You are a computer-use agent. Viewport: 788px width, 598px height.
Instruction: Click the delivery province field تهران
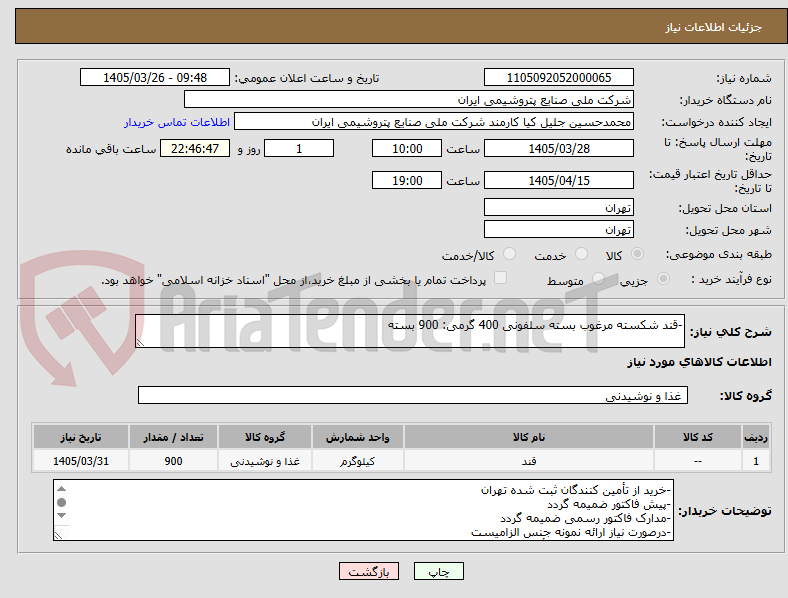(x=559, y=208)
